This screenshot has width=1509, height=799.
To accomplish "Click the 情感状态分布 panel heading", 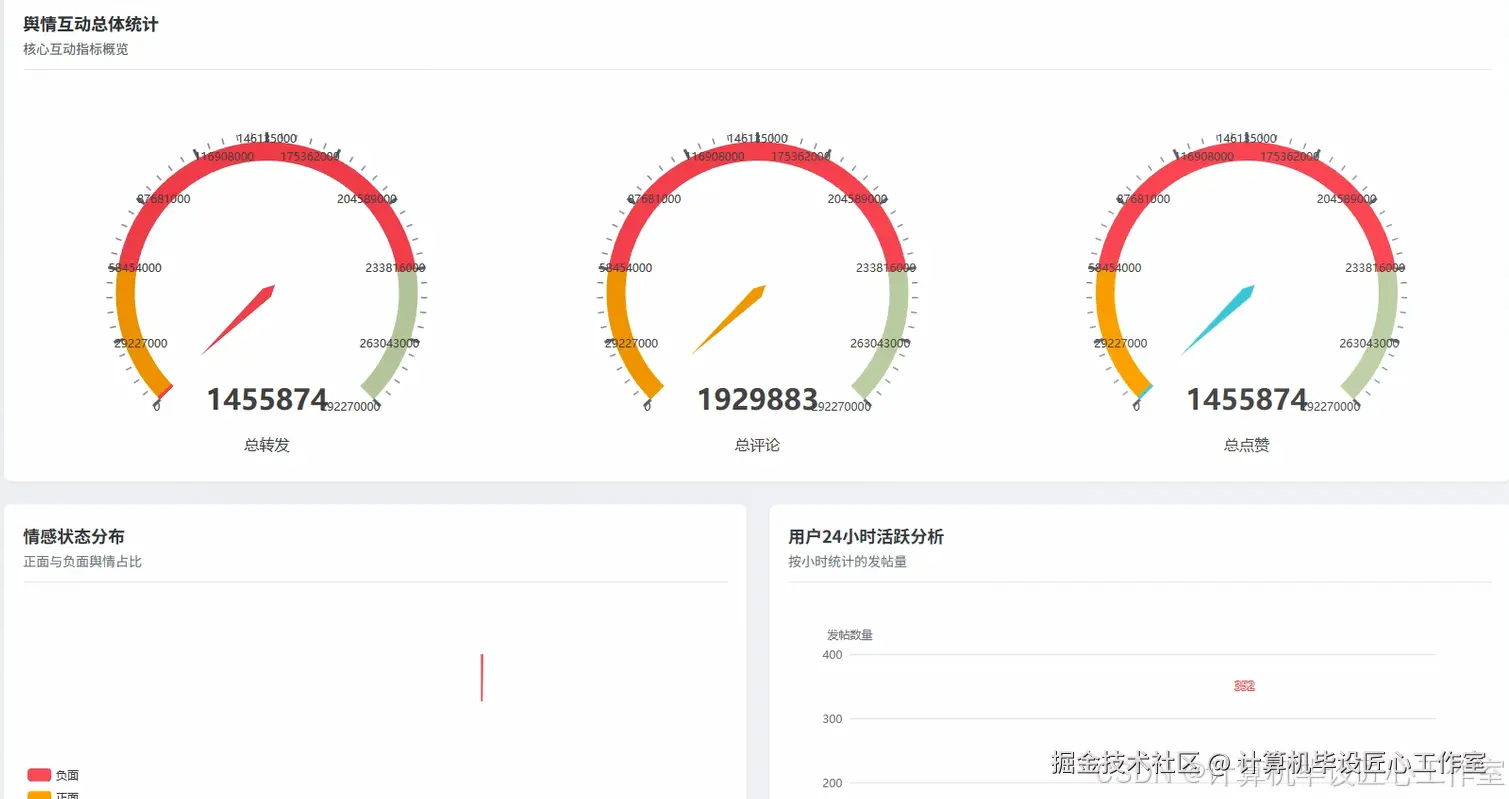I will 74,536.
